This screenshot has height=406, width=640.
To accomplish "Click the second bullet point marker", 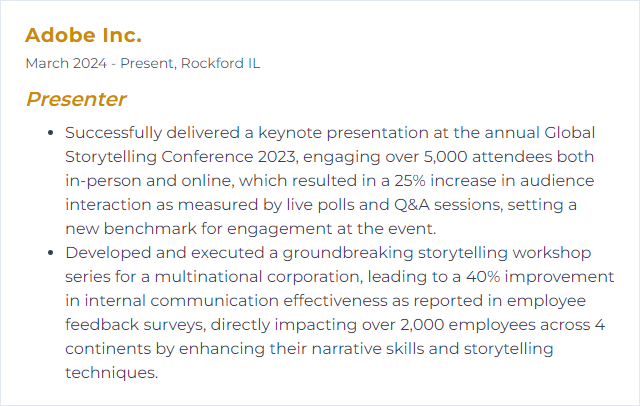I will point(50,253).
